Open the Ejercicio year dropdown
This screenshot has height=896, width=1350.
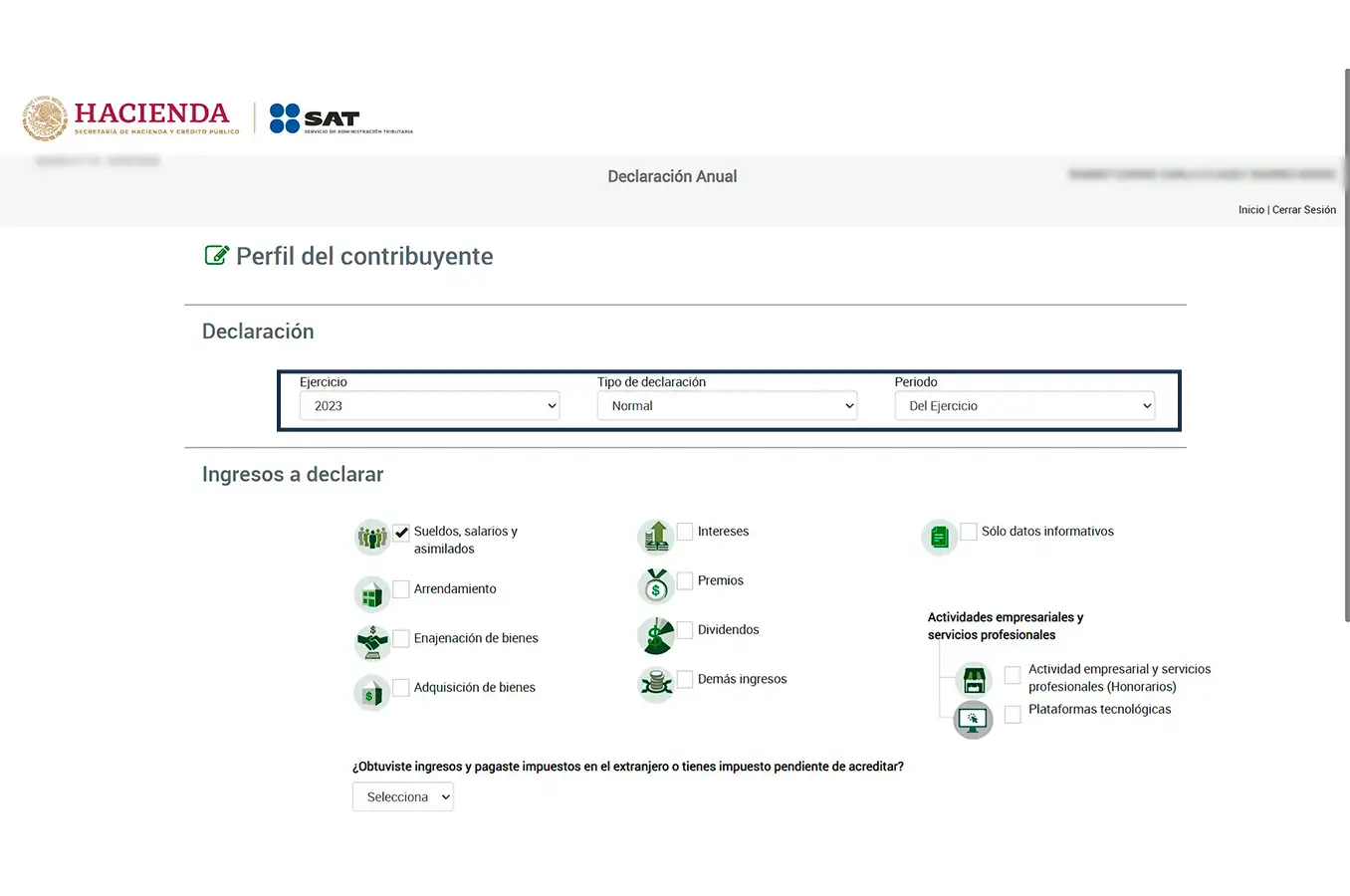(429, 406)
